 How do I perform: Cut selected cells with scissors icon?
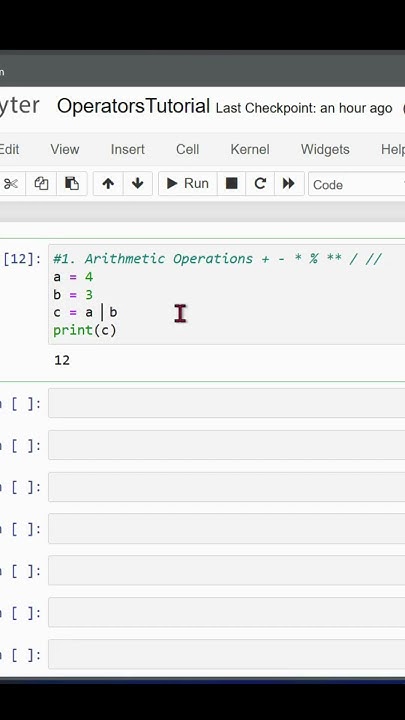[x=10, y=184]
